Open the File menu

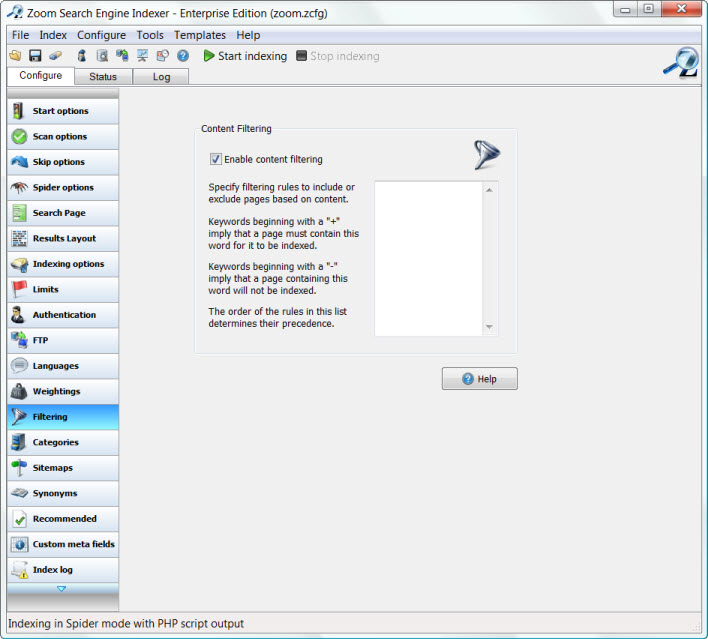tap(20, 35)
